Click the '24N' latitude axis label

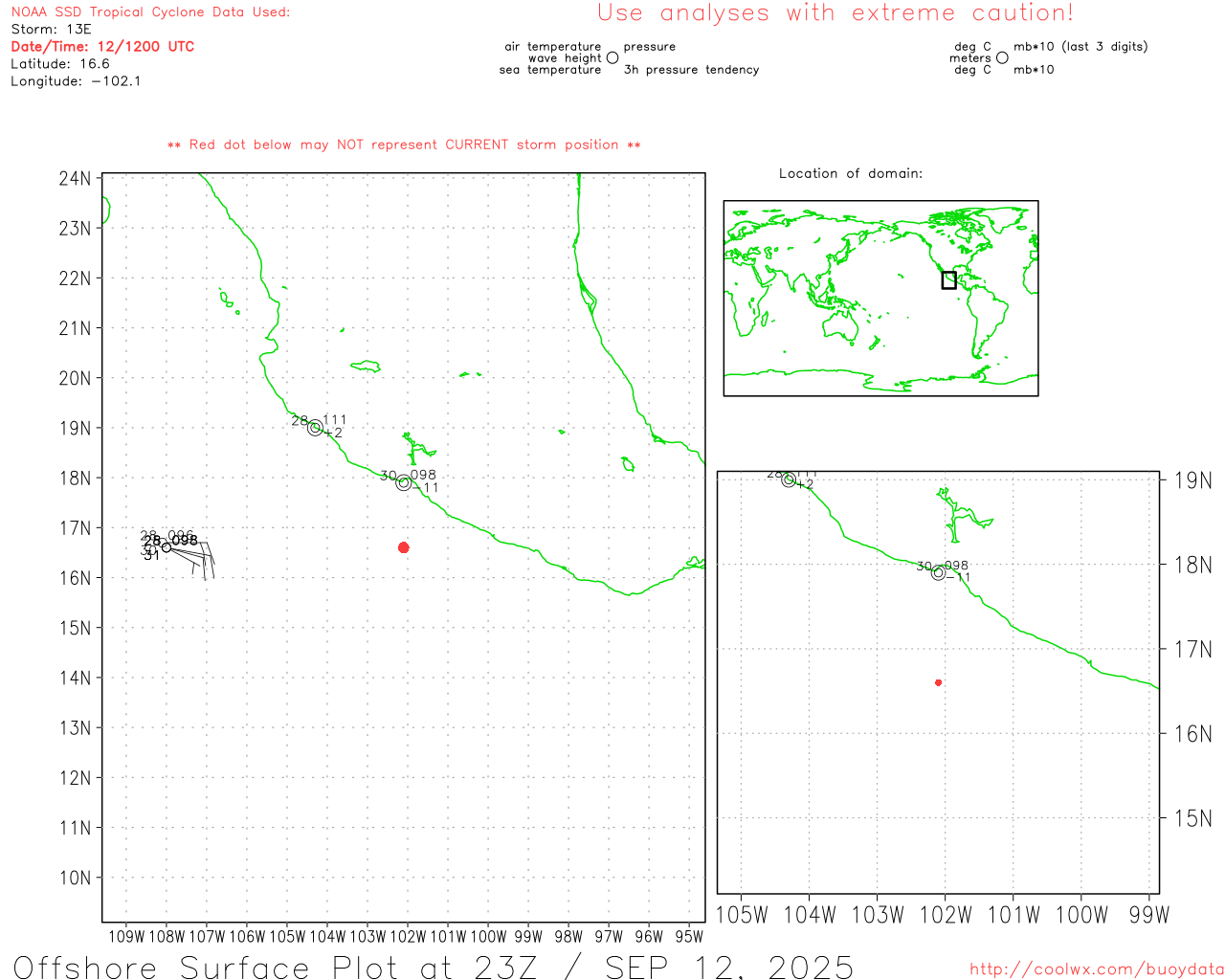(x=76, y=179)
